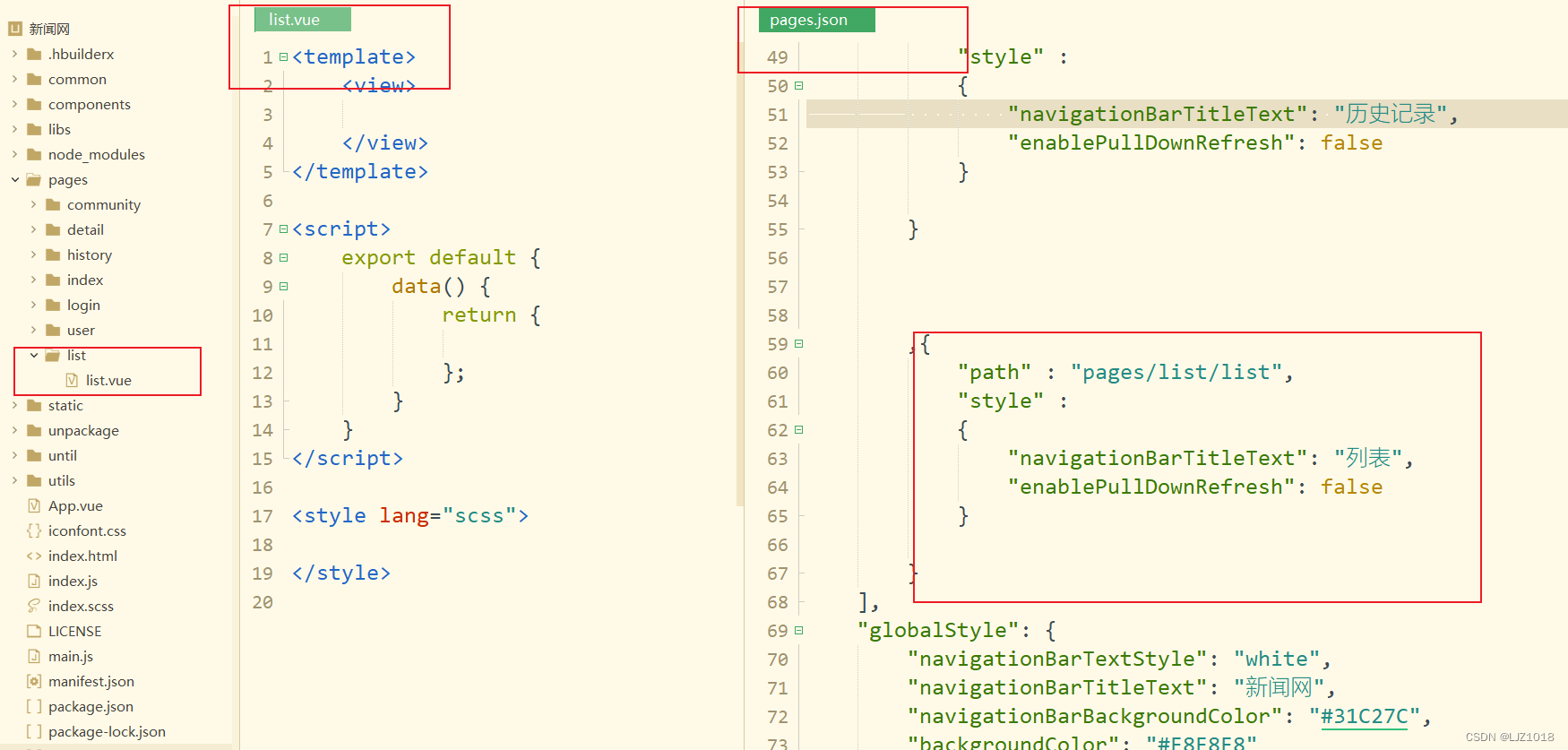This screenshot has width=1568, height=750.
Task: Collapse the pages folder arrow
Action: tap(14, 179)
